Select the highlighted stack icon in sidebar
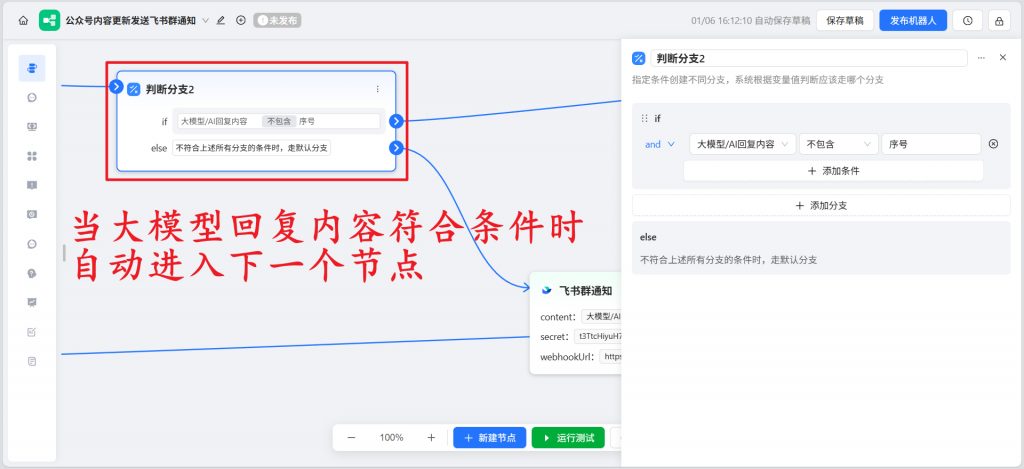The width and height of the screenshot is (1024, 469). pos(32,68)
